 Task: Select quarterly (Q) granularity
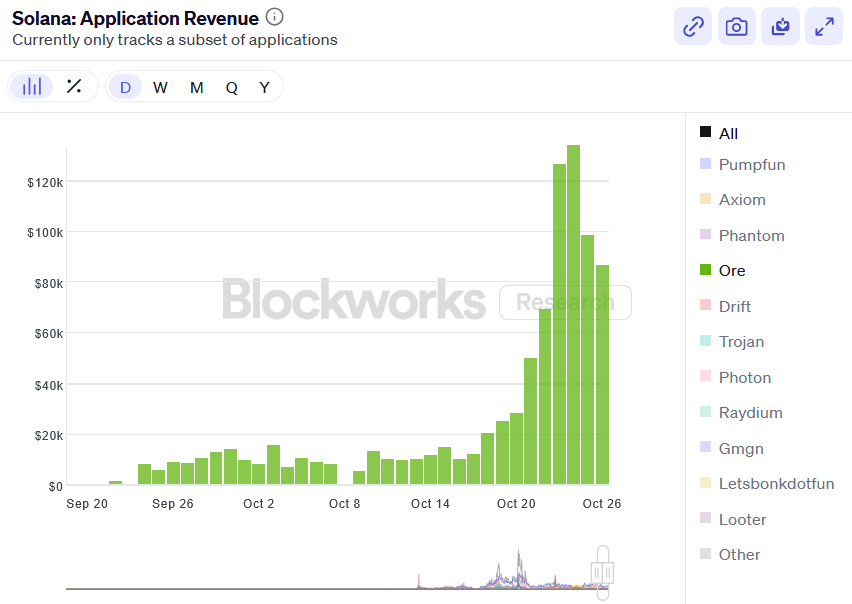(x=231, y=87)
